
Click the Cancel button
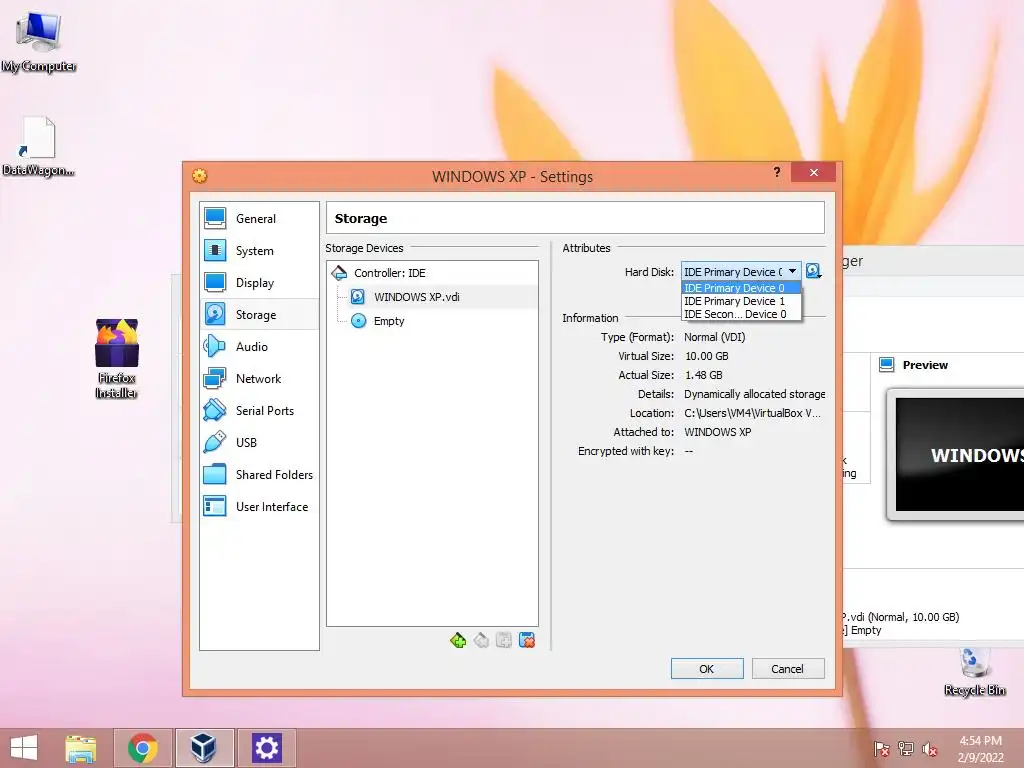(788, 669)
